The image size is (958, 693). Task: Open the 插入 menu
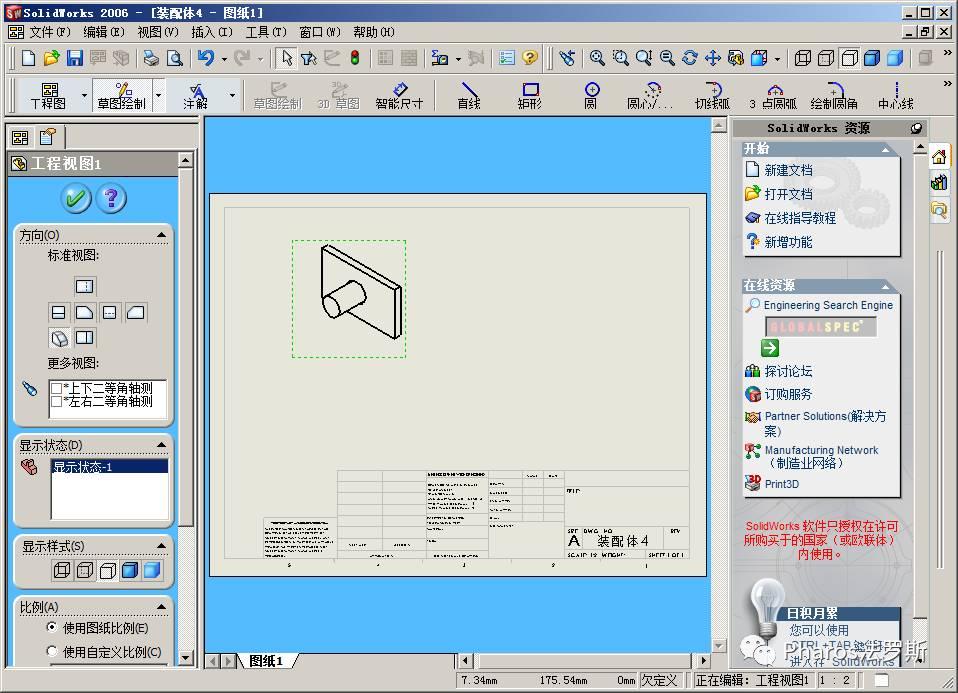[x=209, y=32]
